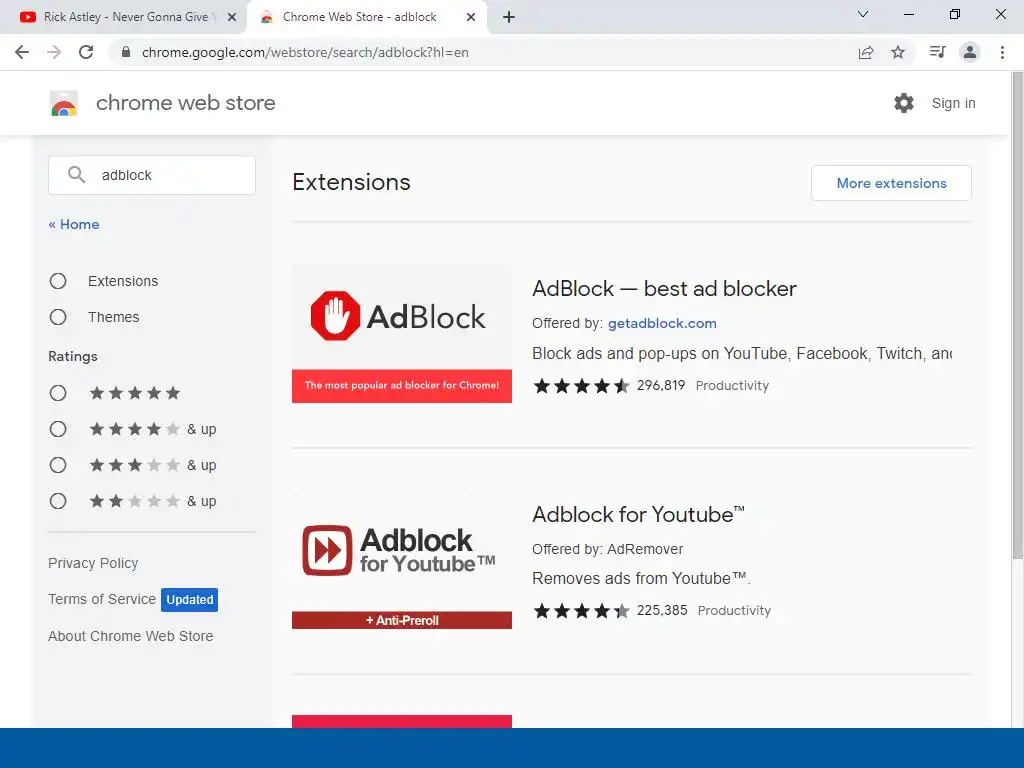The width and height of the screenshot is (1024, 768).
Task: Open the Chrome profile avatar
Action: [970, 52]
